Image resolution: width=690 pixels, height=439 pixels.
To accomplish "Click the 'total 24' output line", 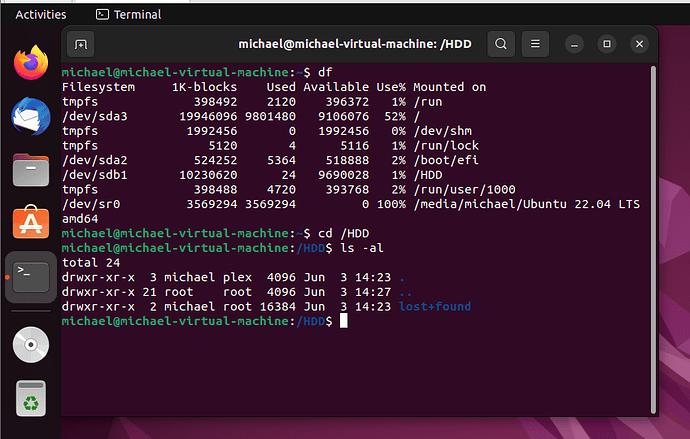I will click(91, 263).
